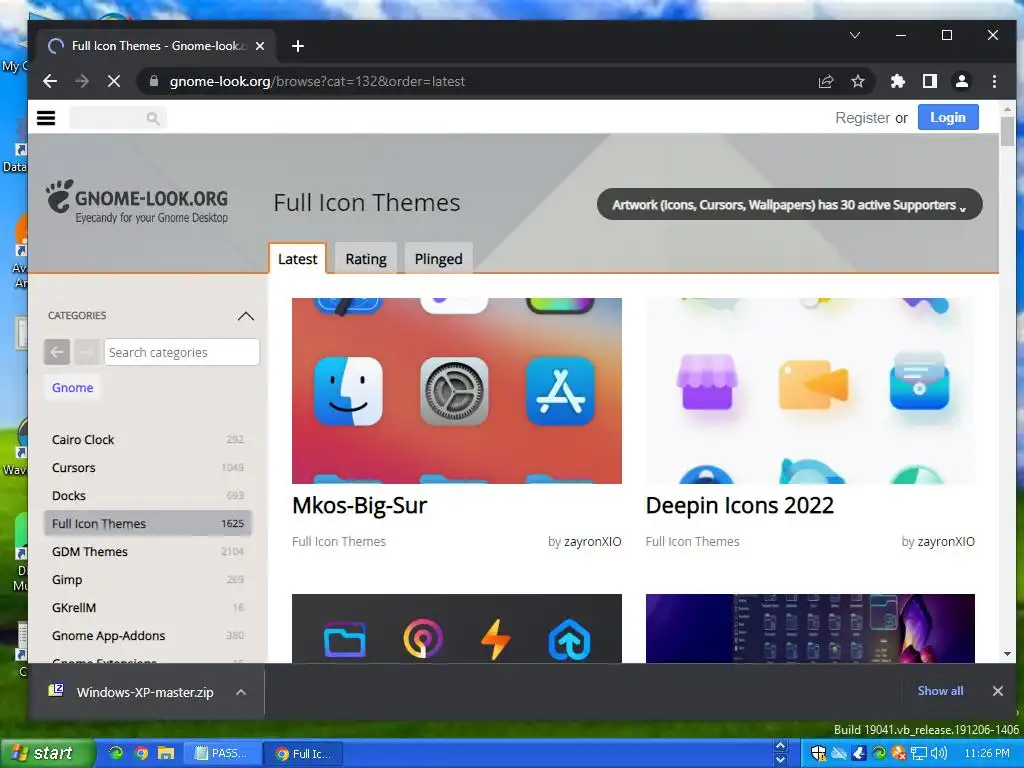Open the Deepin Icons 2022 title link
Image resolution: width=1024 pixels, height=768 pixels.
coord(739,505)
